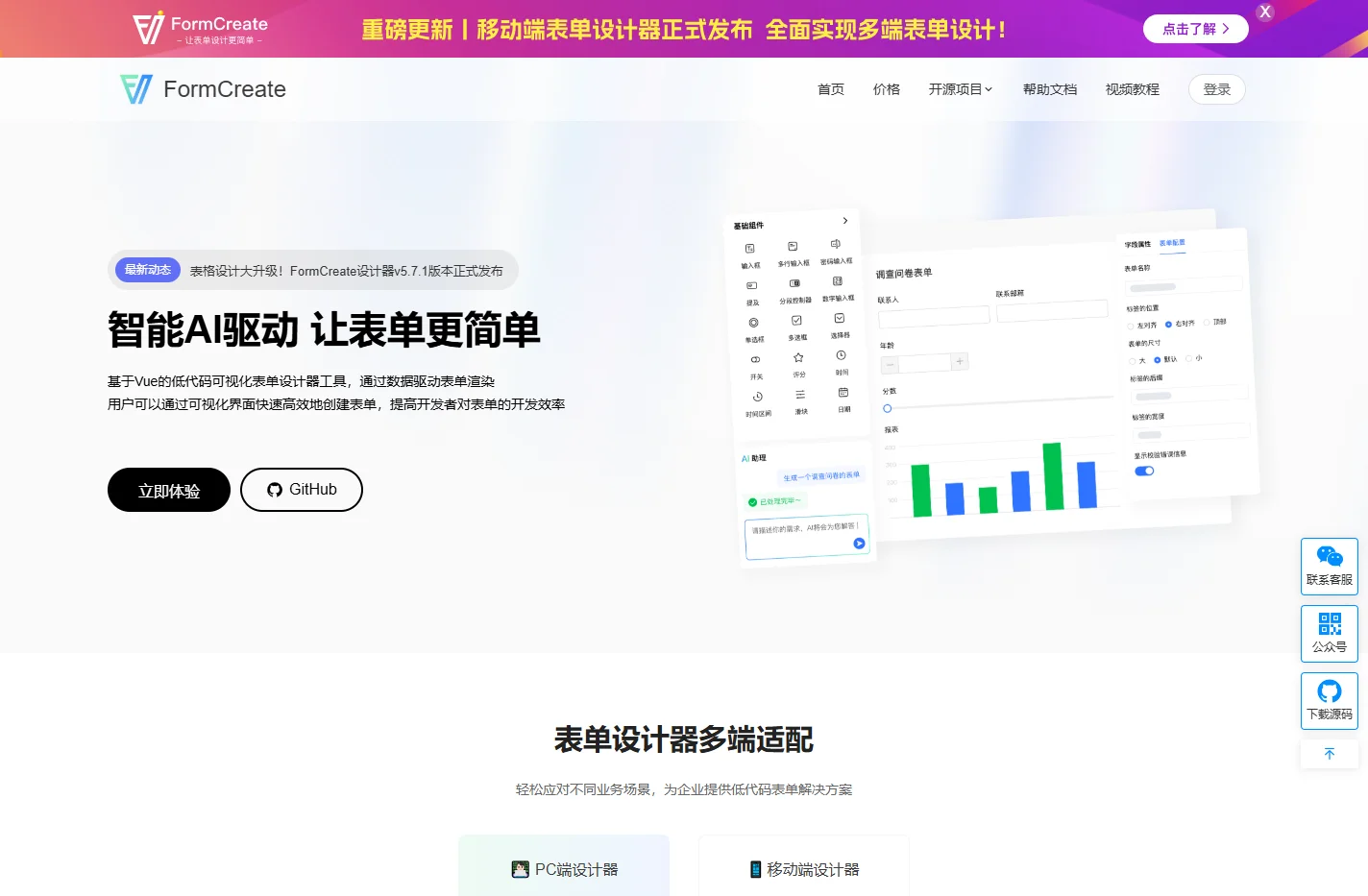
Task: Collapse the 基础组件 panel chevron
Action: [x=845, y=221]
